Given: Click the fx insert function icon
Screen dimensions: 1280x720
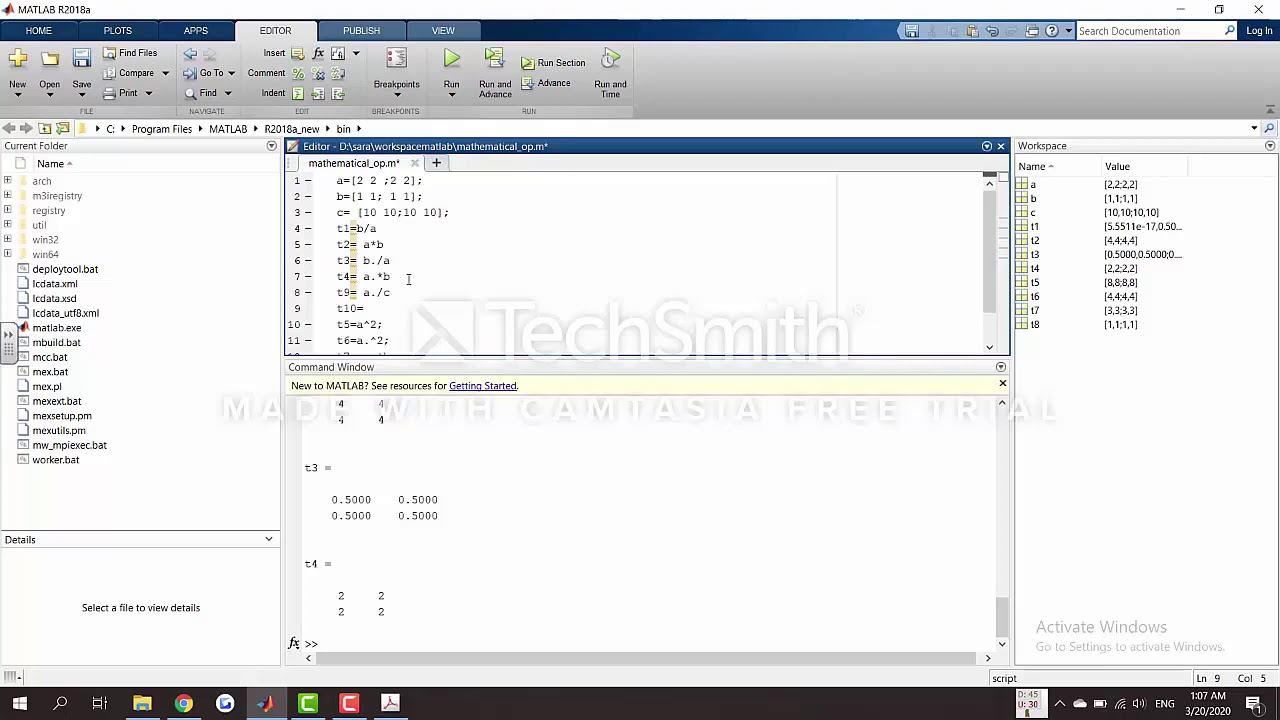Looking at the screenshot, I should (x=318, y=53).
